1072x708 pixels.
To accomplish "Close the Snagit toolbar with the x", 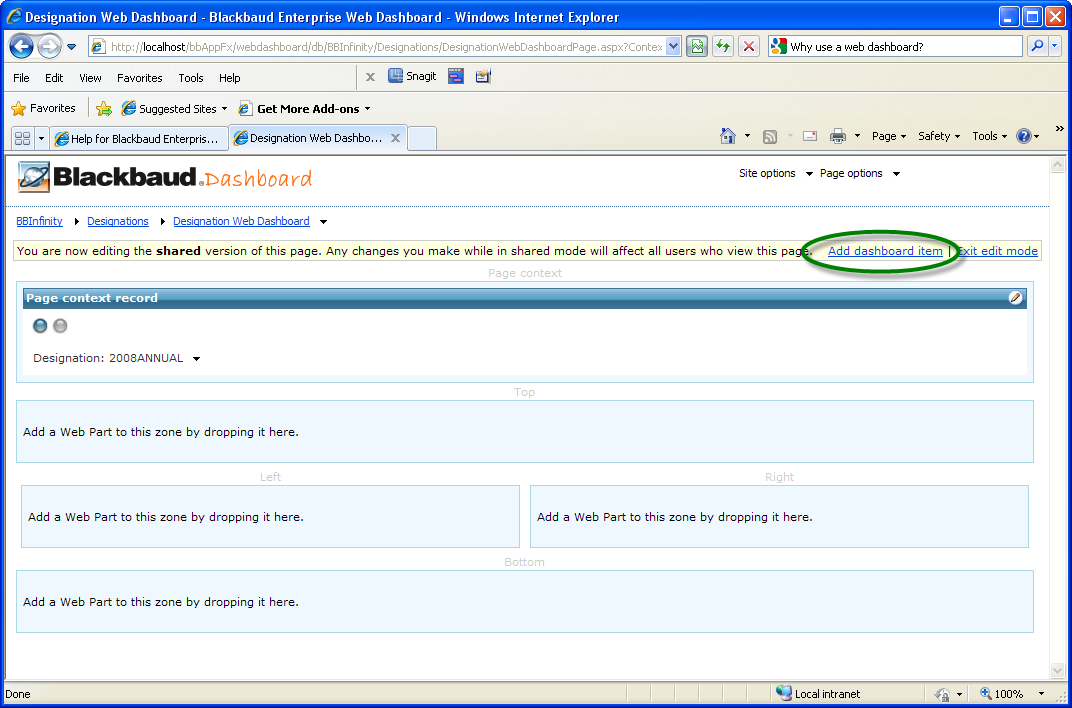I will click(370, 77).
